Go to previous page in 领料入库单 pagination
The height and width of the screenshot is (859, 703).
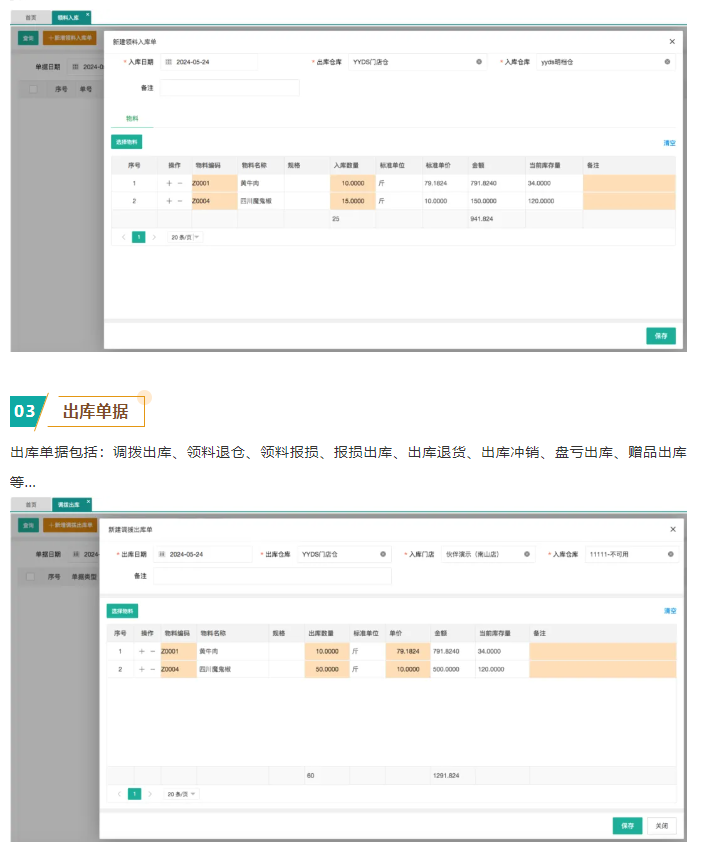point(124,237)
